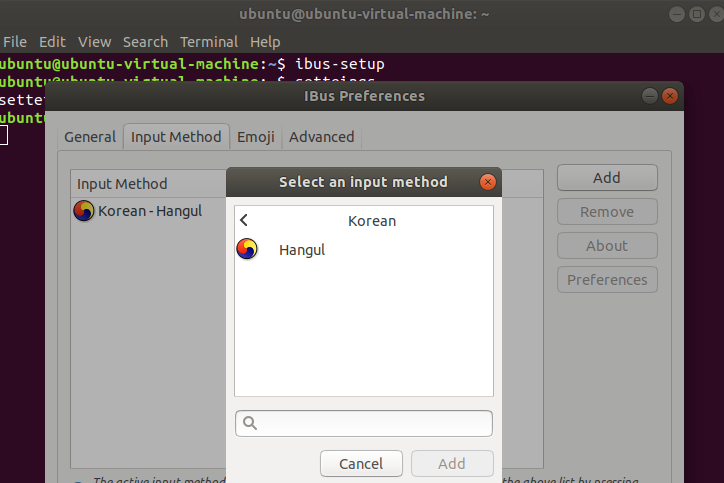Focus the input method search field
This screenshot has width=724, height=483.
tap(364, 423)
